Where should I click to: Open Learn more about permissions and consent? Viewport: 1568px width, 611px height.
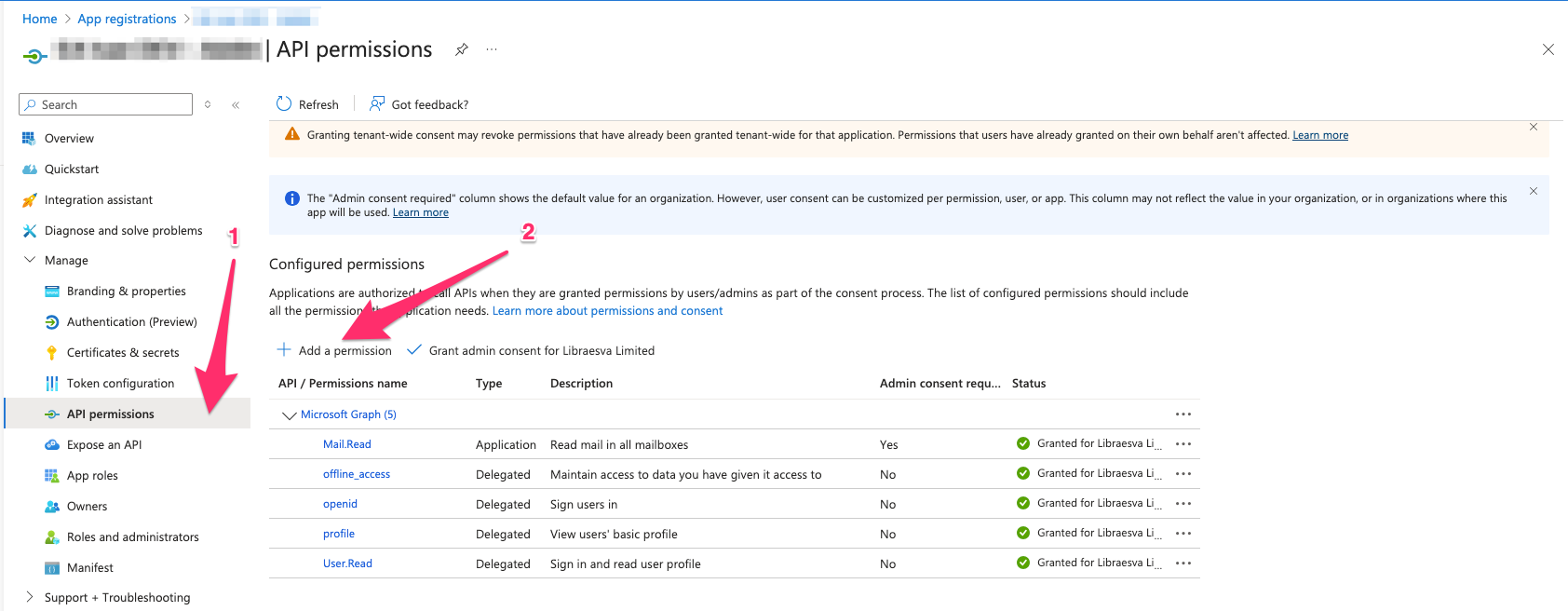coord(607,311)
